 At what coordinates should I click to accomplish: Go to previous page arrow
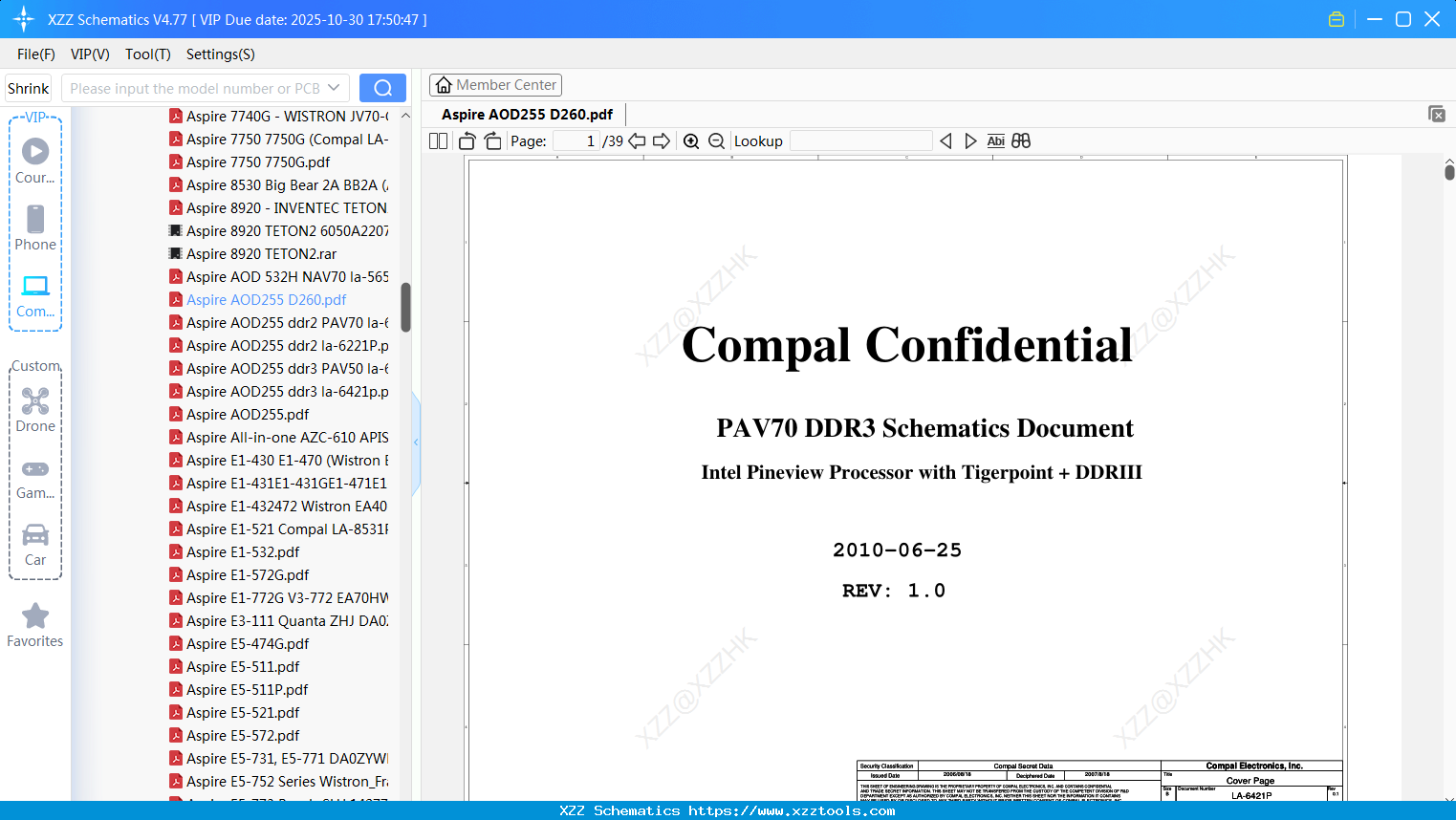click(637, 141)
